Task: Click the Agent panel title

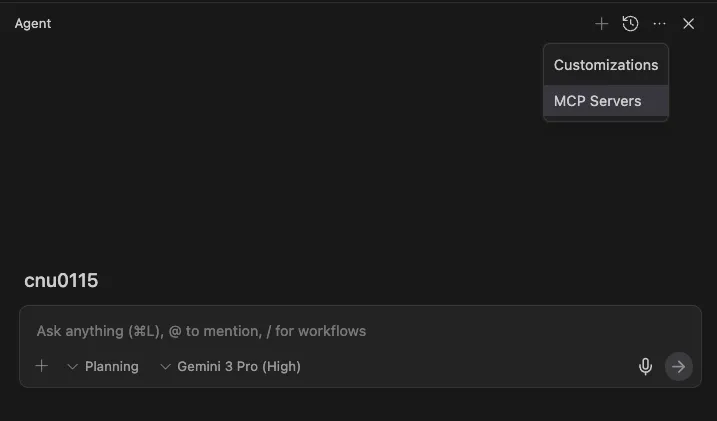Action: click(x=33, y=24)
